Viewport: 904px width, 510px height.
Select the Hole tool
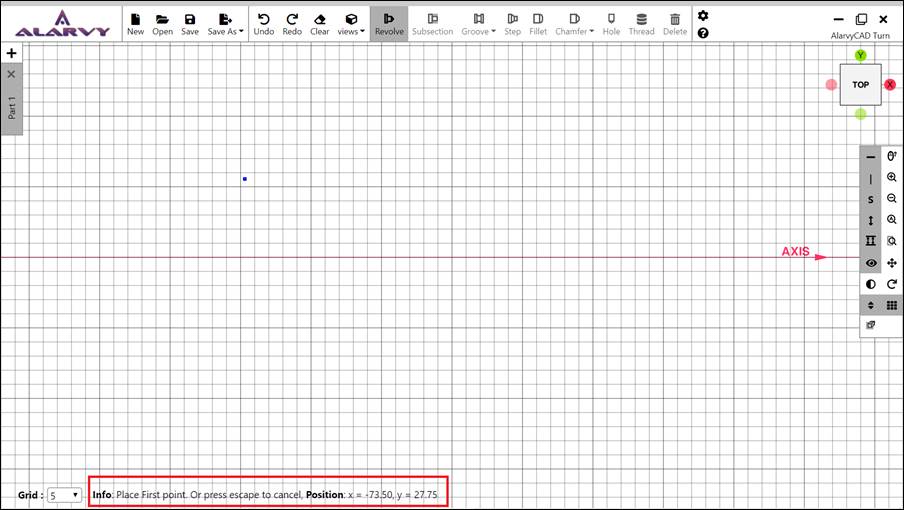click(x=611, y=24)
